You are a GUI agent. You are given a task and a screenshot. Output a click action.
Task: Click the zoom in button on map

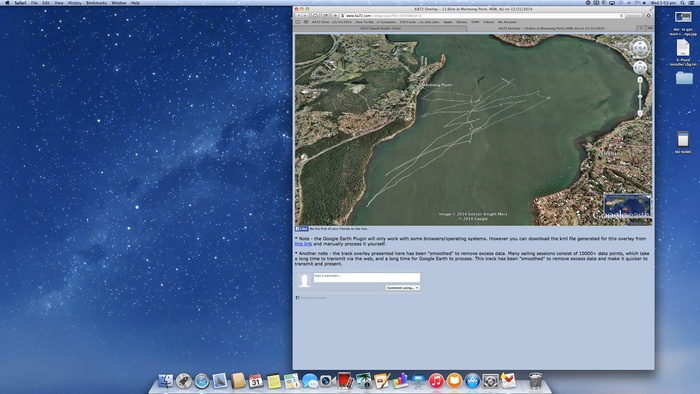[x=640, y=80]
